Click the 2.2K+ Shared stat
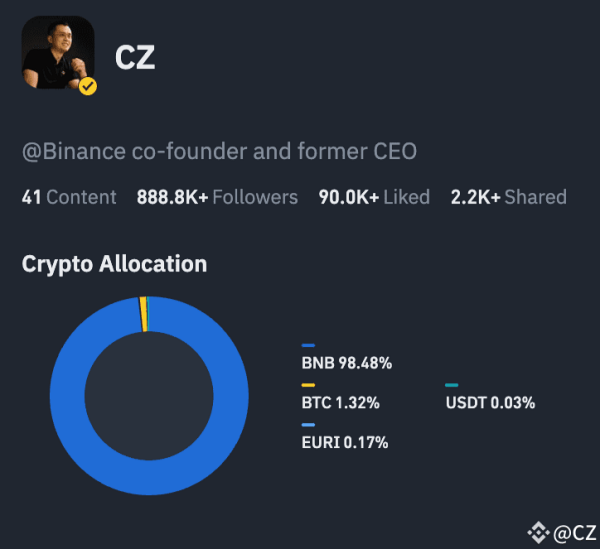 (509, 197)
